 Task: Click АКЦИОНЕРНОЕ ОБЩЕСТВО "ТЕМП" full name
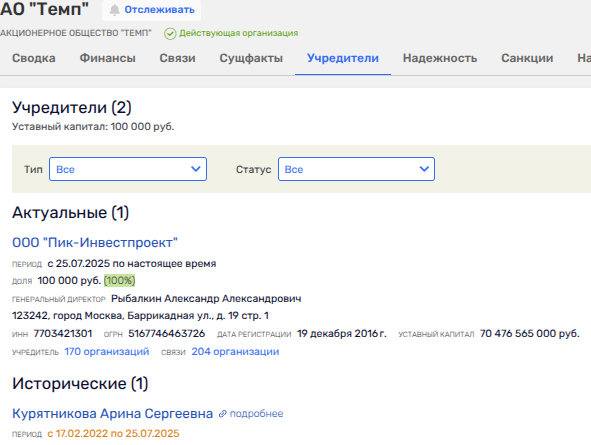coord(76,33)
